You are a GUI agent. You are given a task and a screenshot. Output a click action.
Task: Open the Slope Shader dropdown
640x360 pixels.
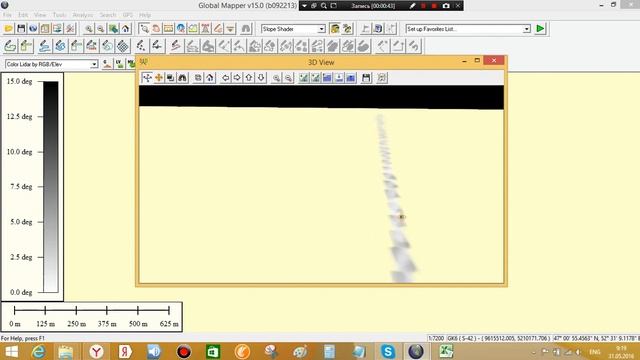point(321,29)
